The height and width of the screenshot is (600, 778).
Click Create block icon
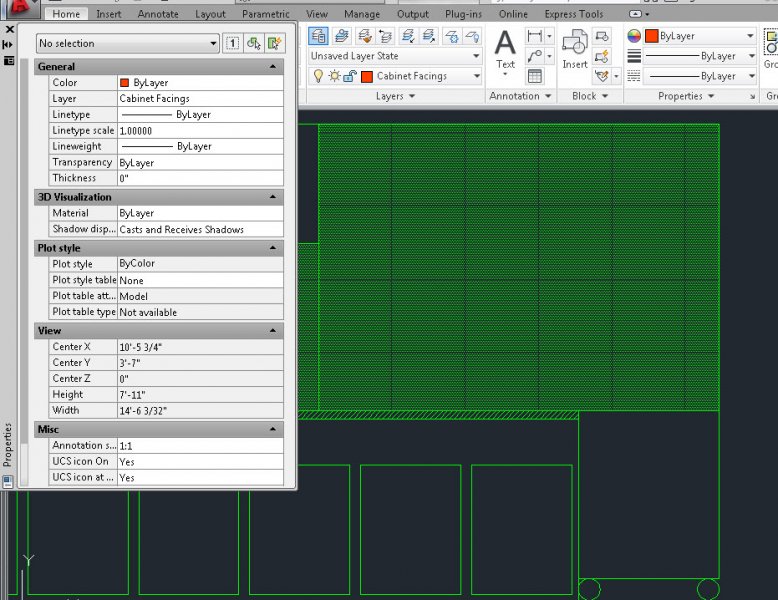602,36
